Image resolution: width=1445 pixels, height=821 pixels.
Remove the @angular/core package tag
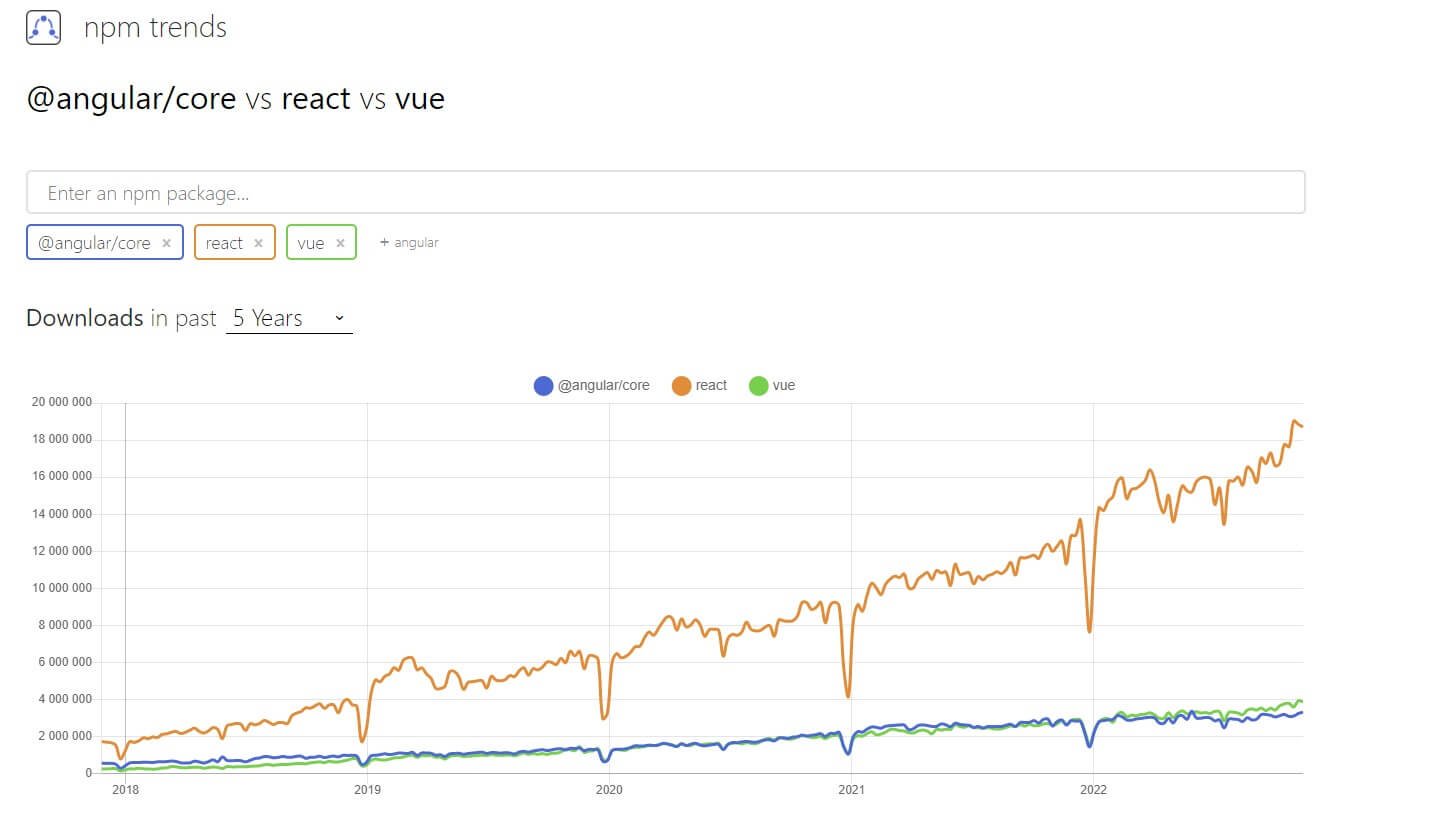click(166, 243)
